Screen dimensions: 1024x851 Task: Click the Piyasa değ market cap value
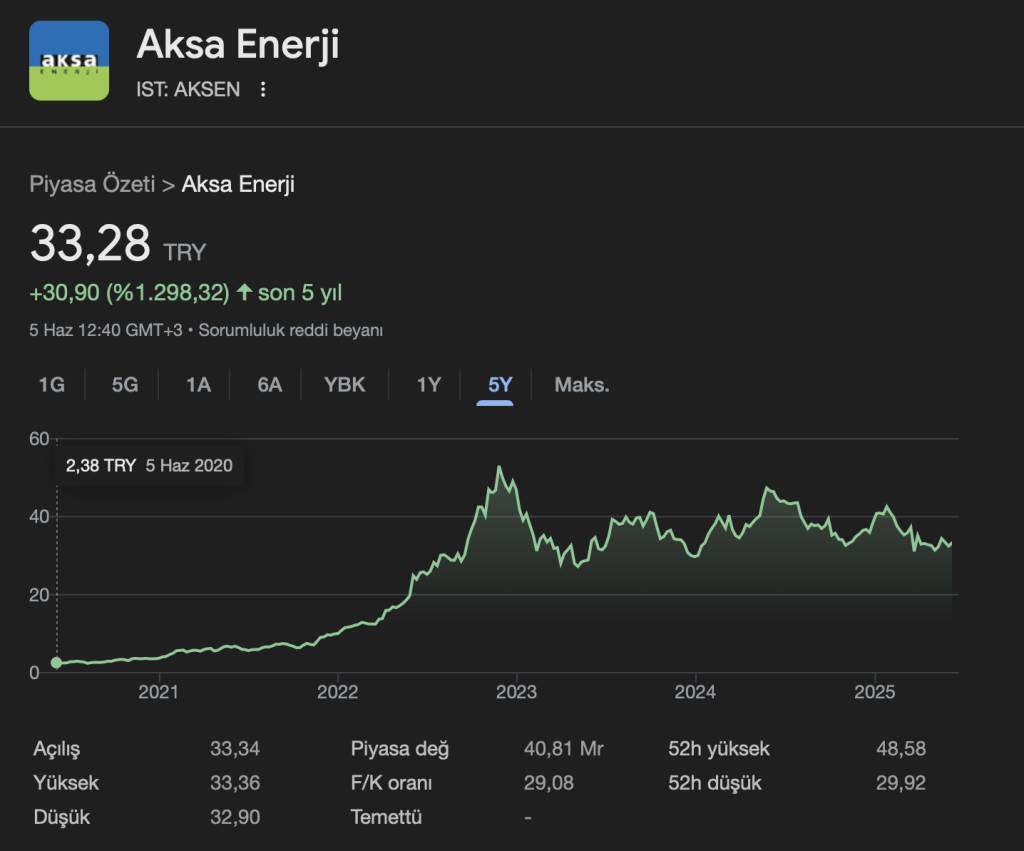click(x=563, y=749)
